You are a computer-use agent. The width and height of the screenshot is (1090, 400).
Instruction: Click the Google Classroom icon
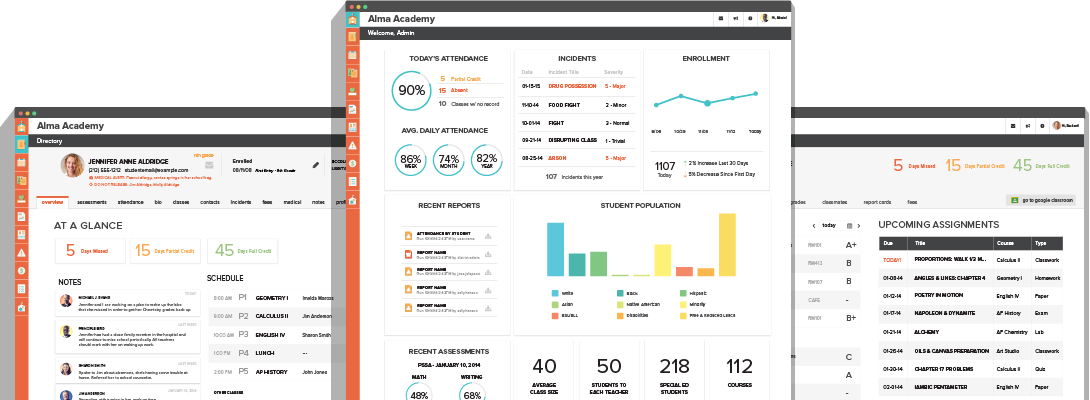click(1015, 201)
